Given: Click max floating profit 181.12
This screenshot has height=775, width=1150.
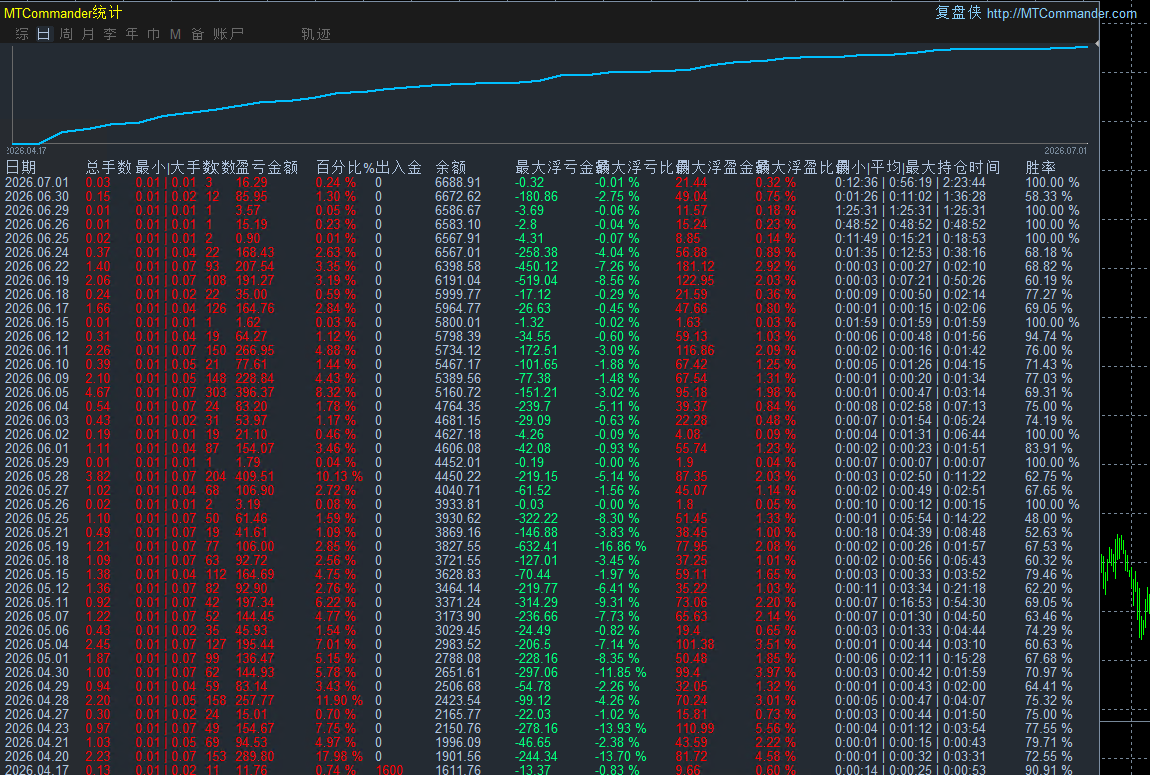Looking at the screenshot, I should [695, 266].
